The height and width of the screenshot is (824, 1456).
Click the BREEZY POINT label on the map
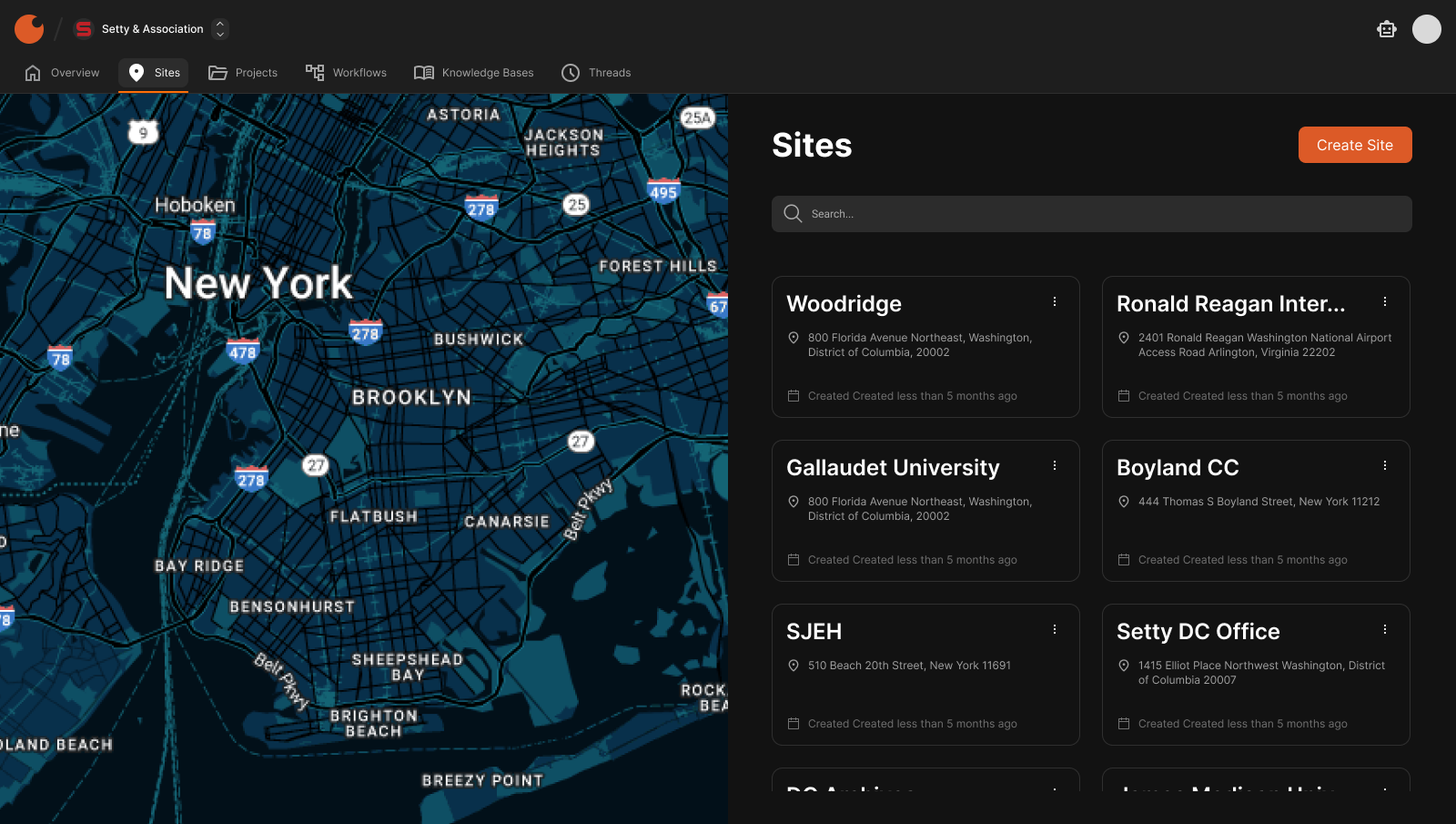tap(482, 780)
